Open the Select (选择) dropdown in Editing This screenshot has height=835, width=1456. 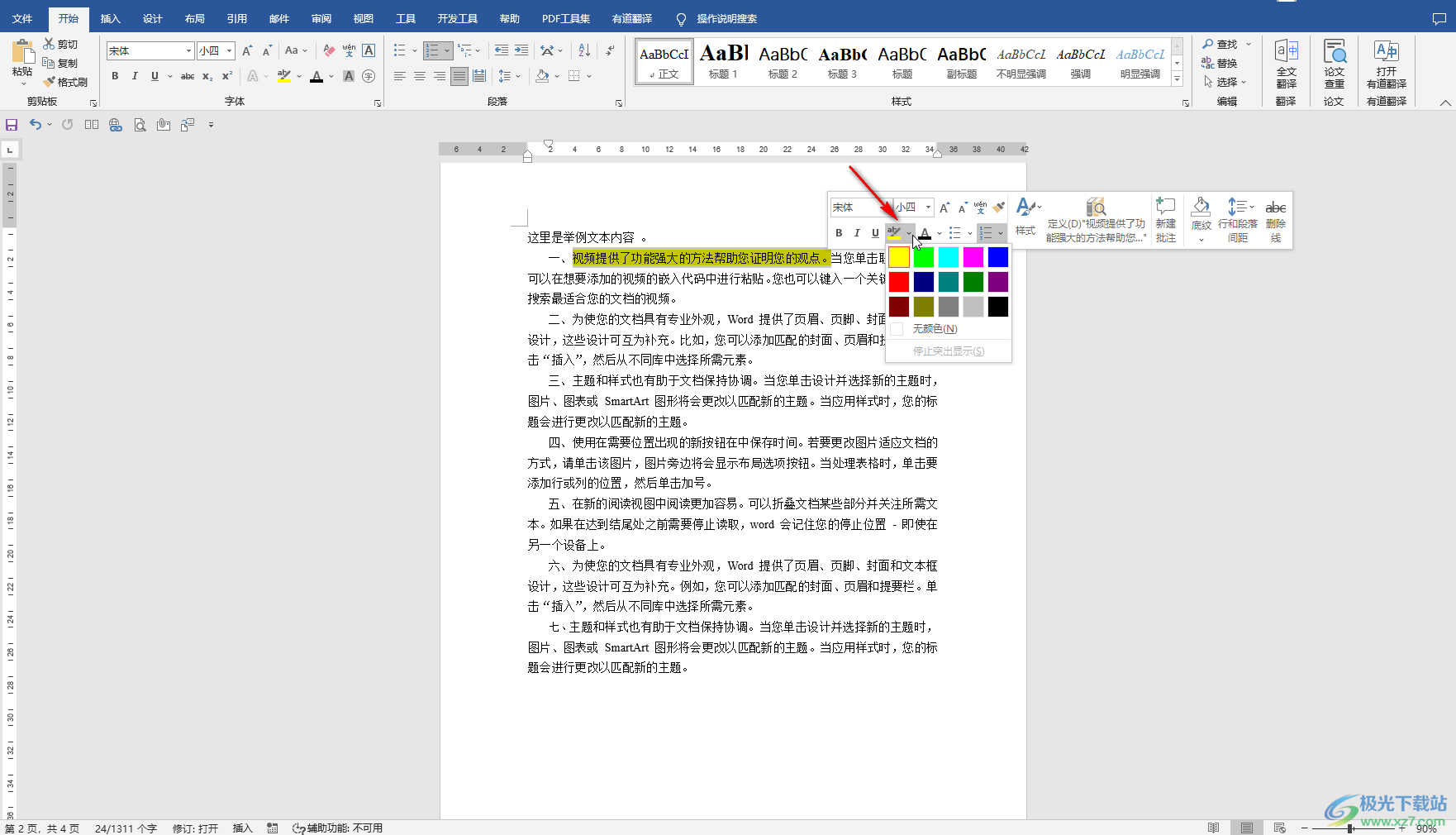(1225, 82)
